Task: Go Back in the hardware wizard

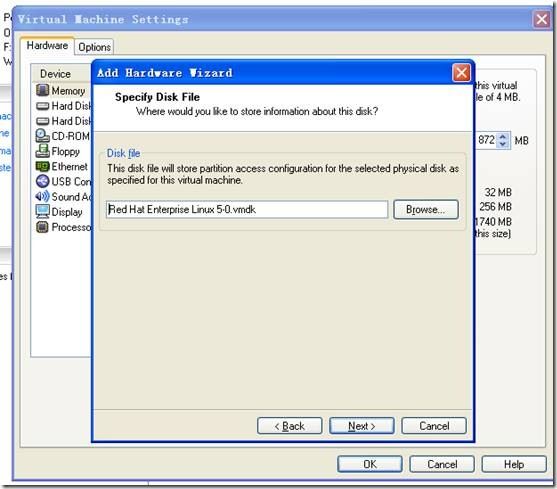Action: pos(290,426)
